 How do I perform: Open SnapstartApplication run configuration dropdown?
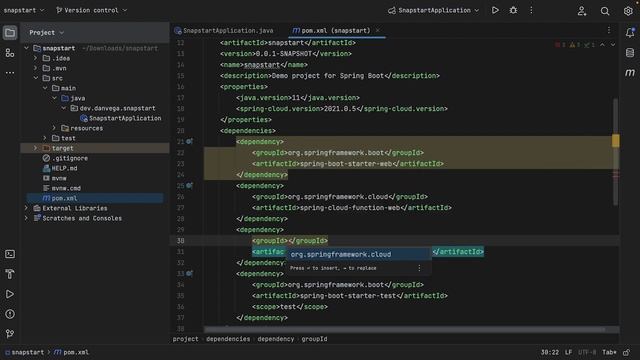pyautogui.click(x=433, y=10)
